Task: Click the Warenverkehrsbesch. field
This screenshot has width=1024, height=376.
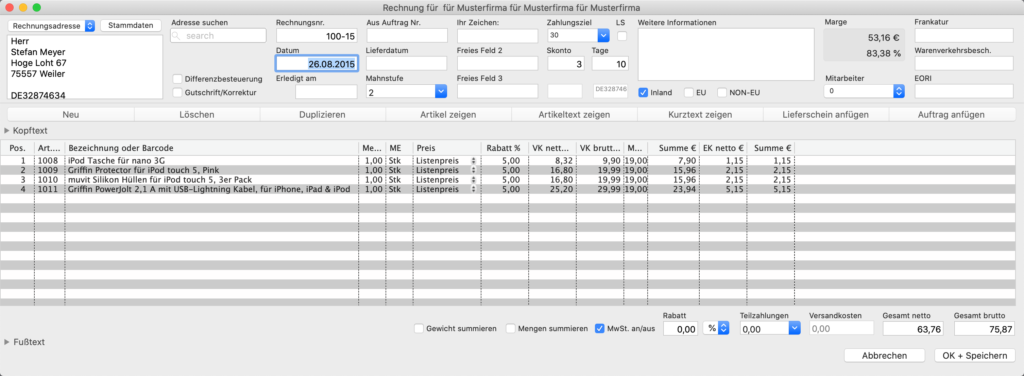Action: click(x=964, y=63)
